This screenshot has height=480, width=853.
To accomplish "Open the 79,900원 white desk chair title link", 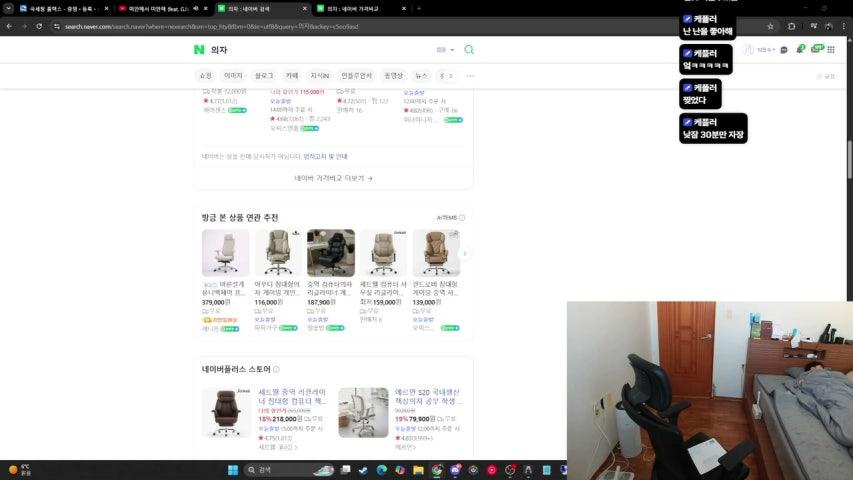I will pos(429,396).
